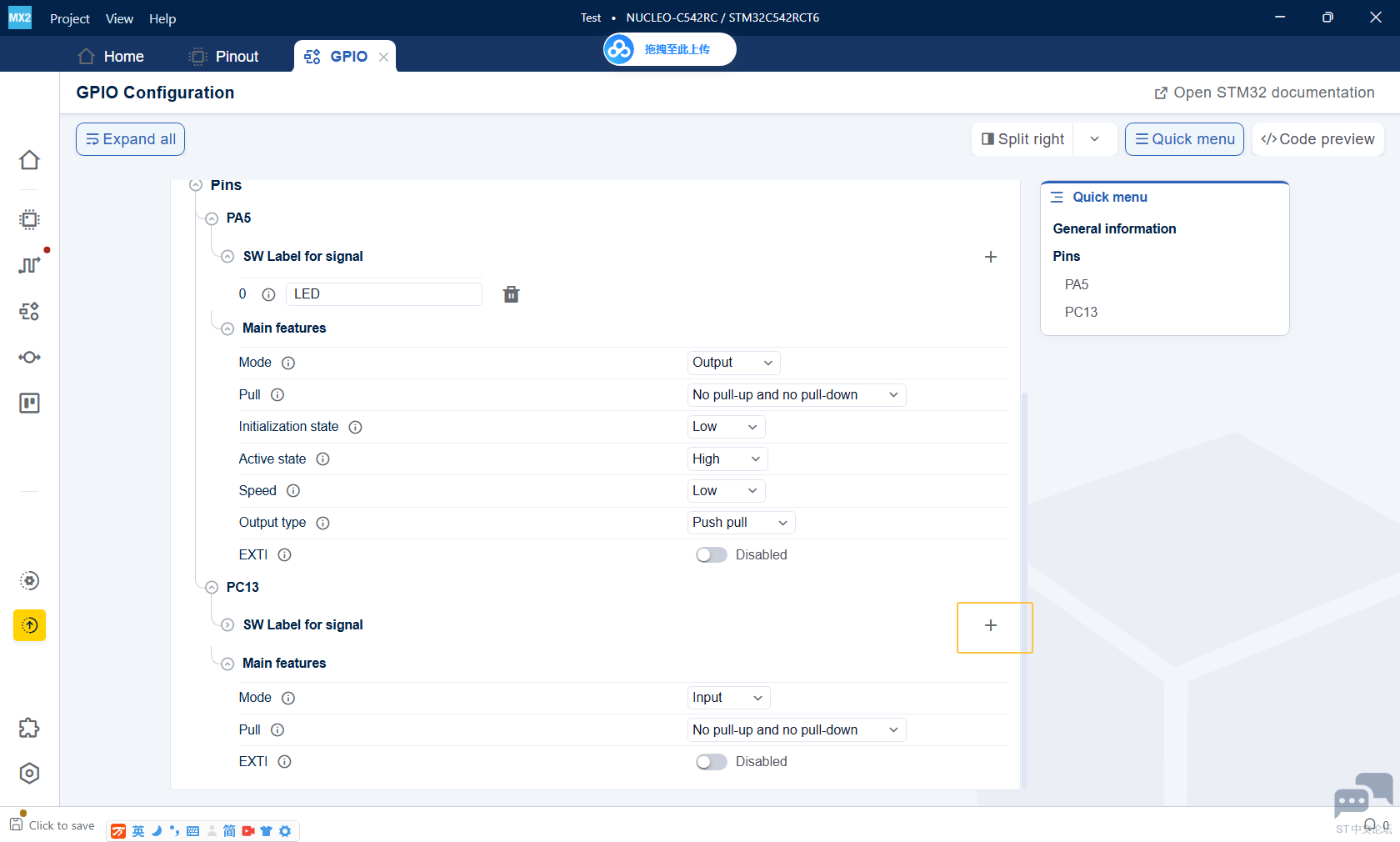This screenshot has width=1400, height=842.
Task: Collapse PA5 Main features section
Action: point(227,328)
